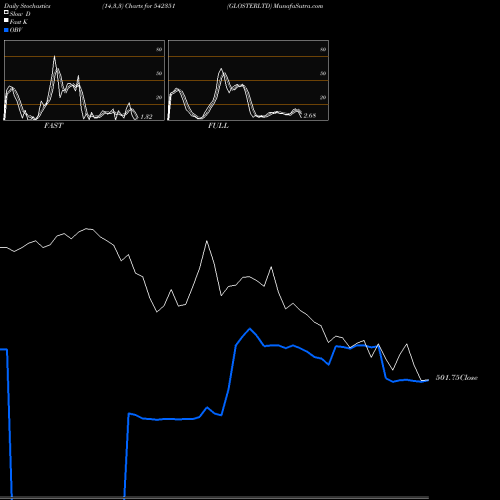Click the 501.75 Close price label
500x500 pixels.
point(457,378)
